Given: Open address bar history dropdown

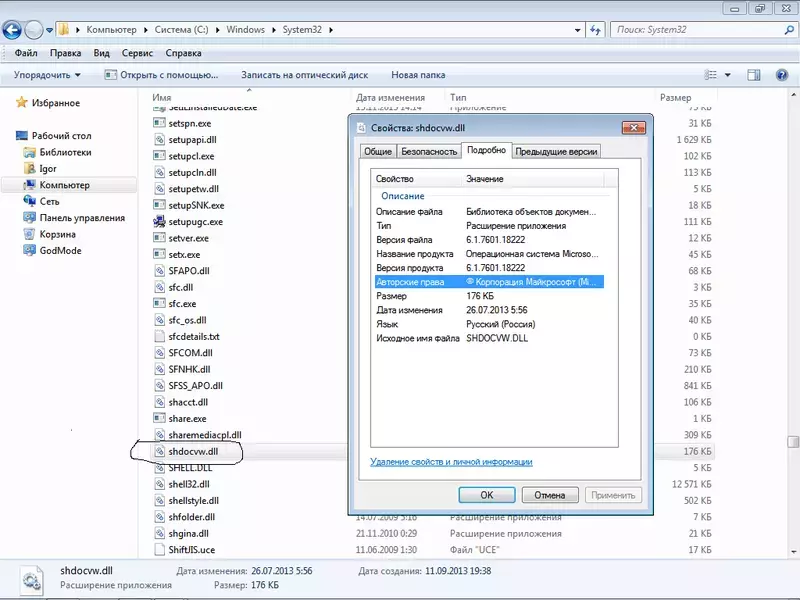Looking at the screenshot, I should (578, 30).
